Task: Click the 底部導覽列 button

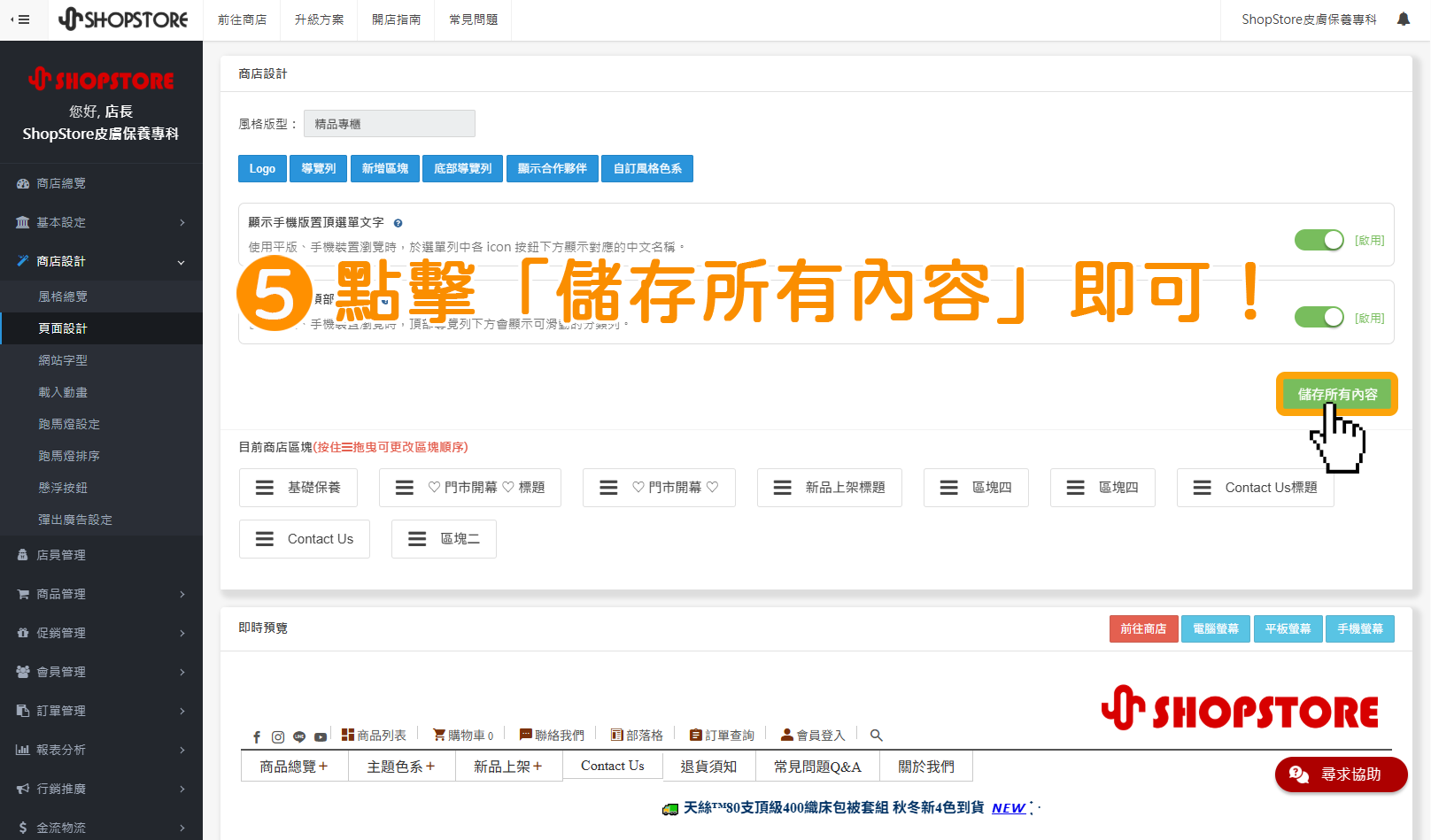Action: click(x=463, y=168)
